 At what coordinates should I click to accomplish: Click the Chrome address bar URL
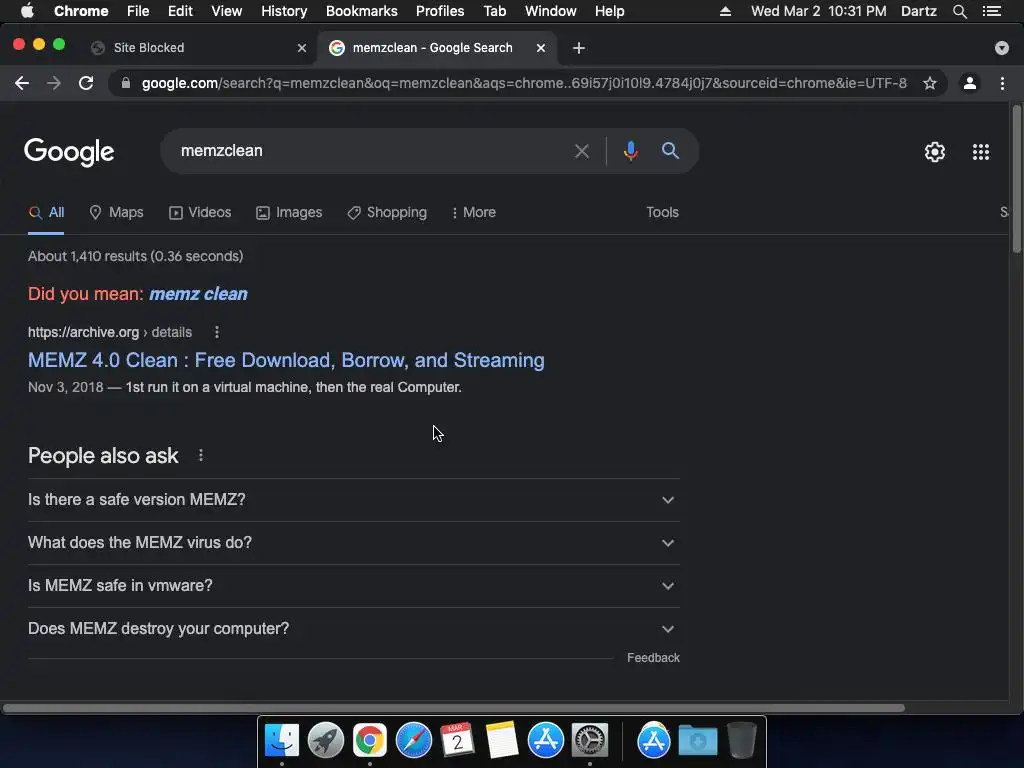coord(524,83)
